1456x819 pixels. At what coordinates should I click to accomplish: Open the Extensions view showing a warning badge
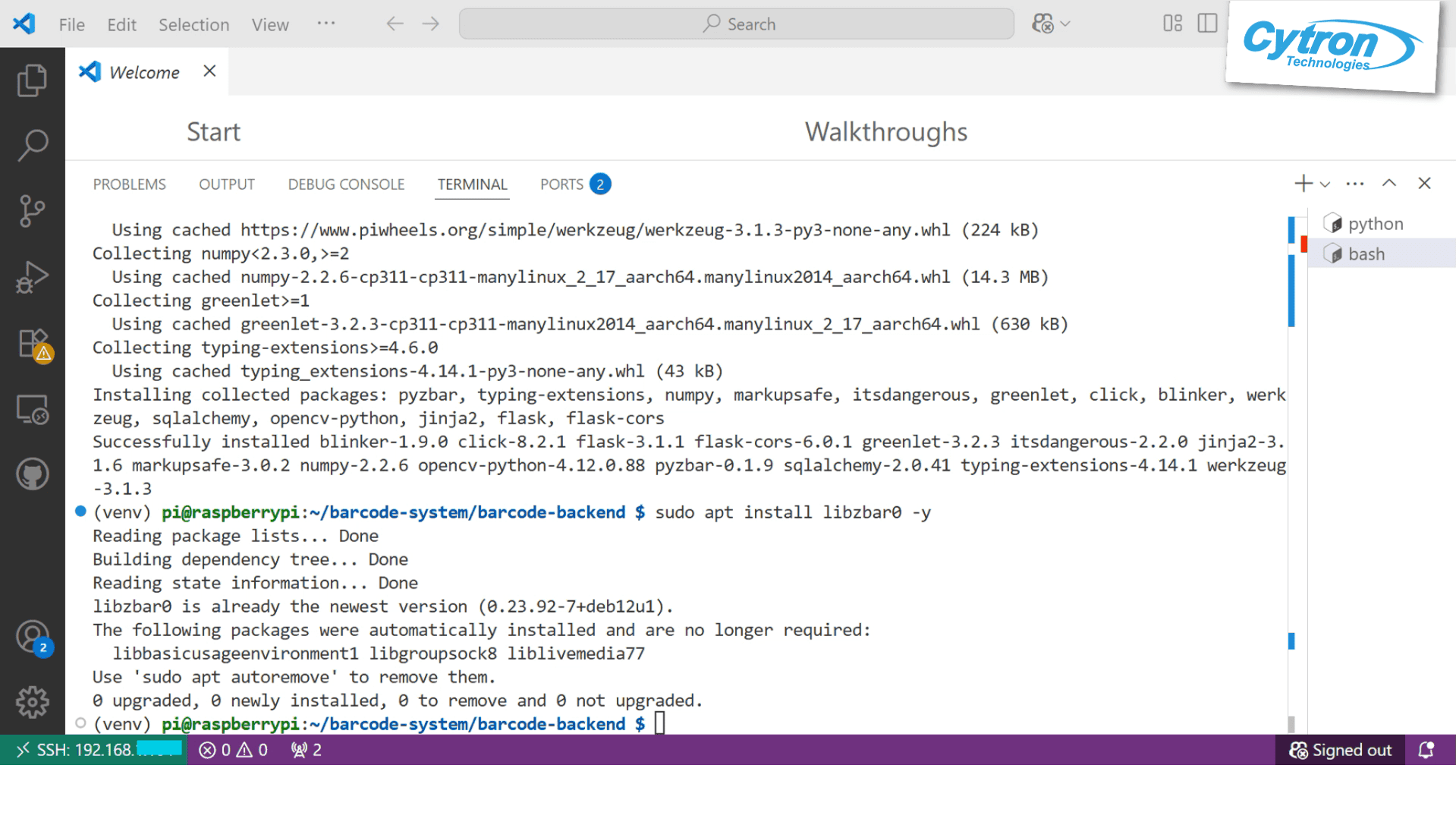32,343
